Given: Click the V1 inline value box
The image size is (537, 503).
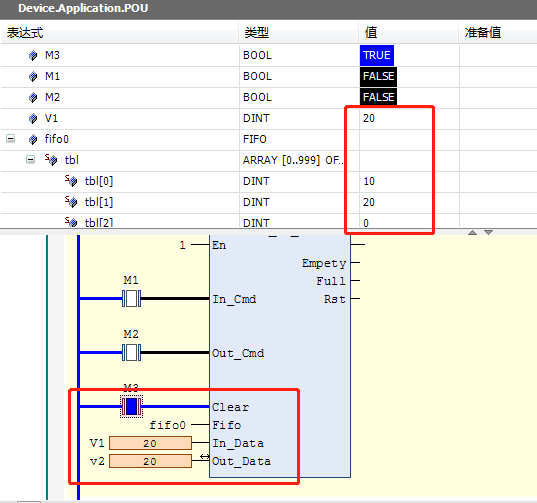Looking at the screenshot, I should (150, 443).
